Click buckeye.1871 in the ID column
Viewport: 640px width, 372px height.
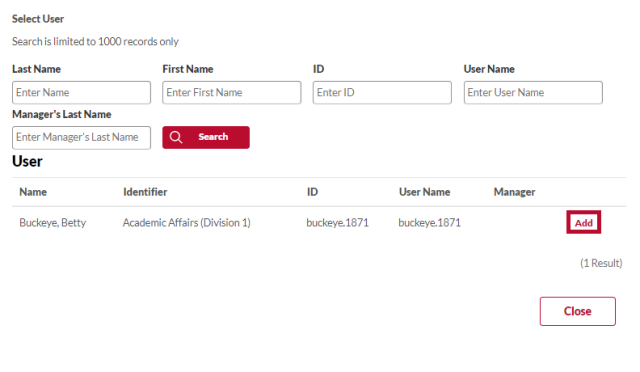pyautogui.click(x=337, y=223)
